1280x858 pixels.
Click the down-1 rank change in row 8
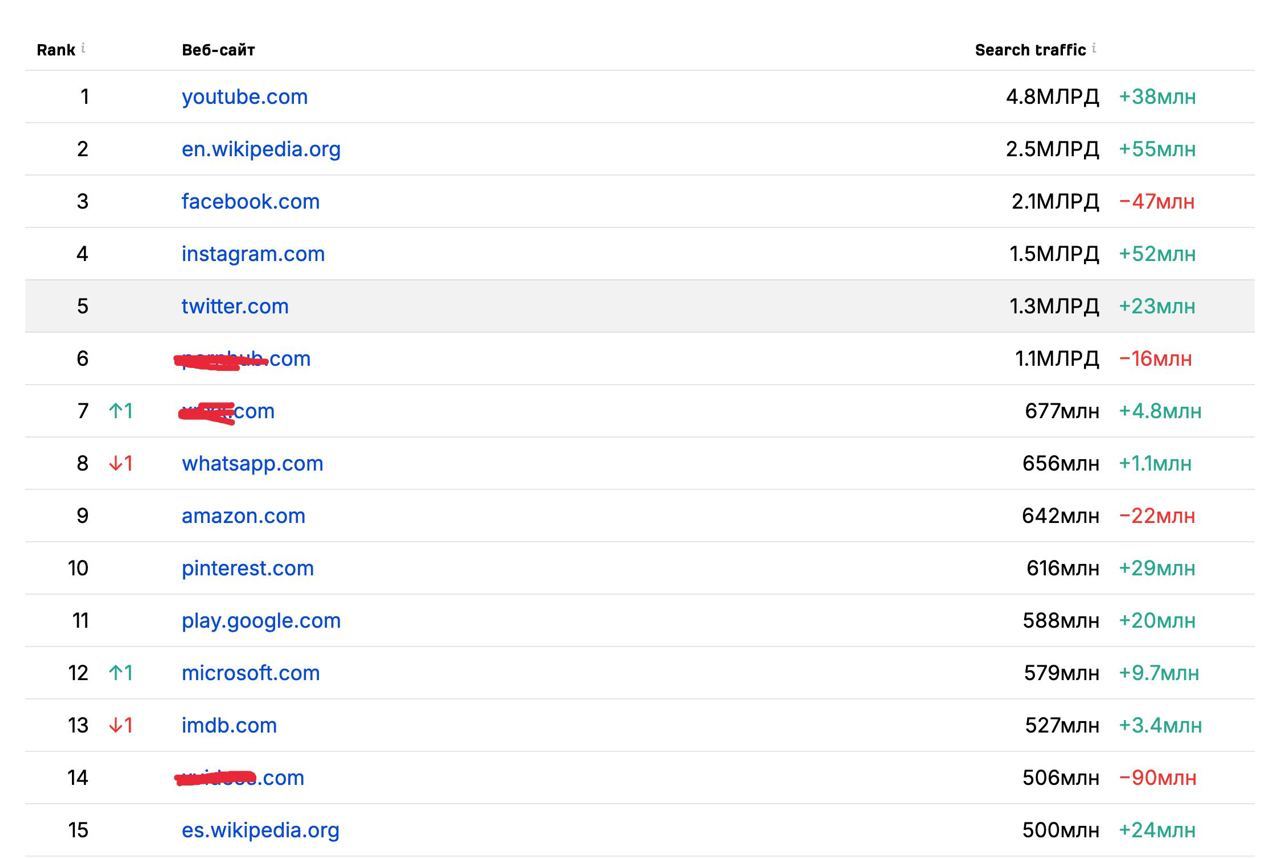click(x=121, y=463)
